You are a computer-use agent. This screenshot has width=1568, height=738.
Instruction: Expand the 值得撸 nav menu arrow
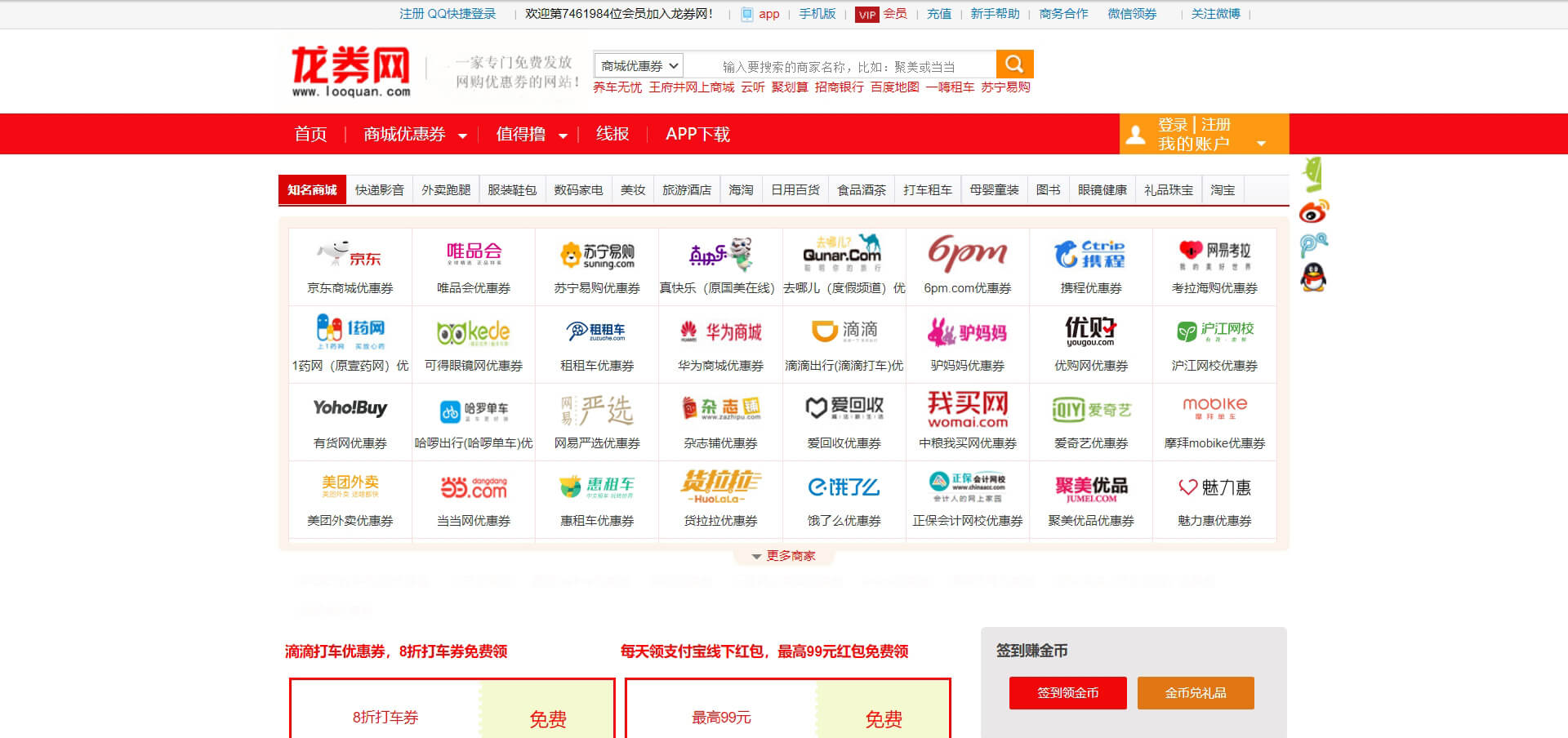pos(563,136)
